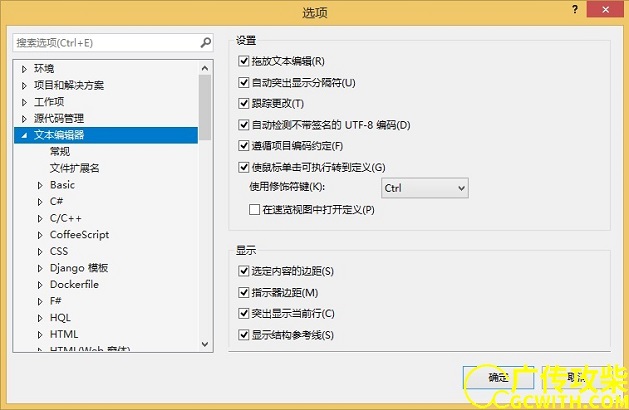Select the HTML tree item

64,334
